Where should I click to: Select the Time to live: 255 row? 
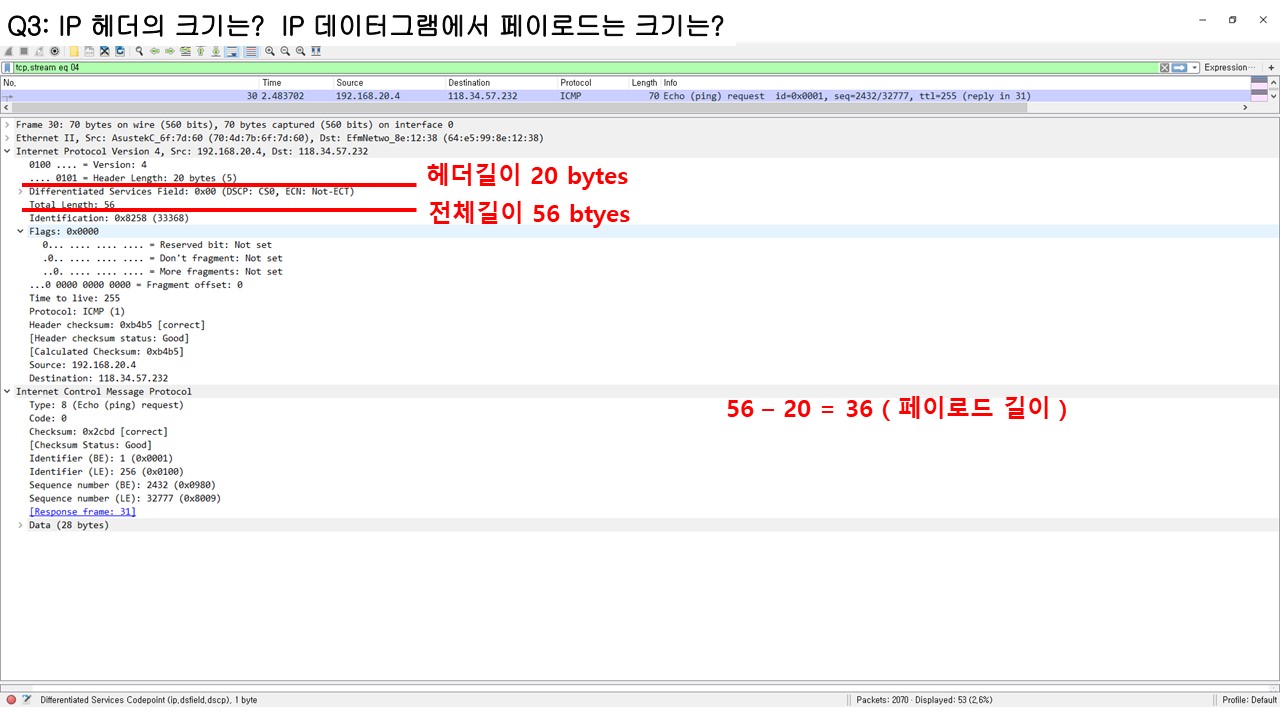coord(74,298)
